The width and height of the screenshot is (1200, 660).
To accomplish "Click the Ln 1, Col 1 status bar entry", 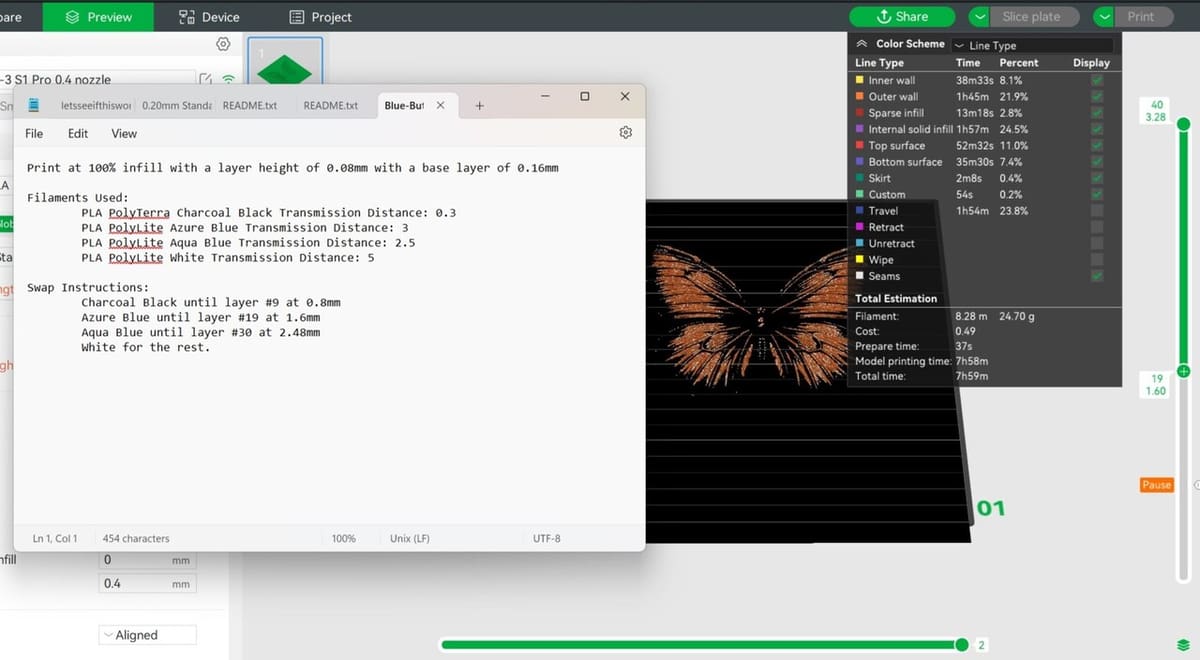I will pyautogui.click(x=55, y=538).
